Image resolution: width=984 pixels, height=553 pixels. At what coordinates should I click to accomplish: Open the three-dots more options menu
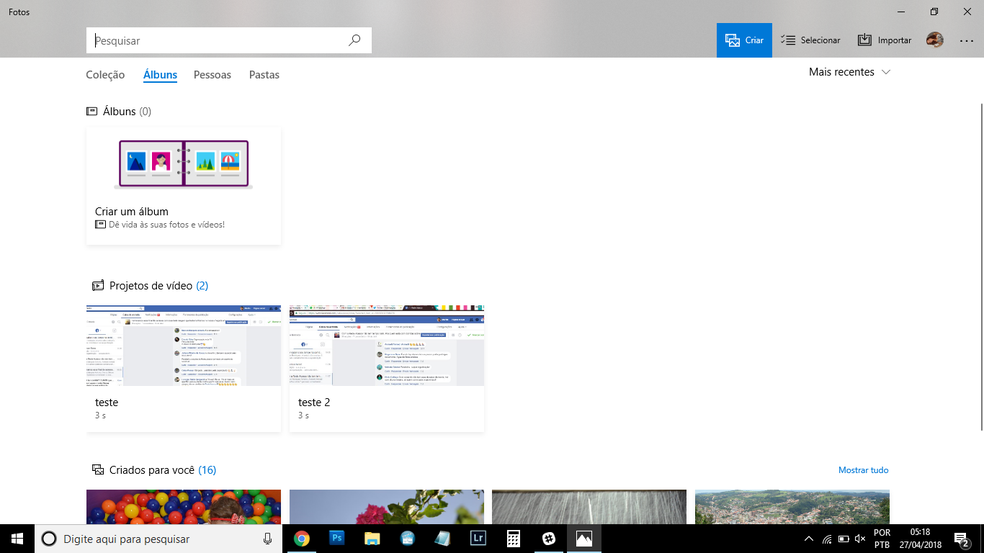tap(966, 41)
